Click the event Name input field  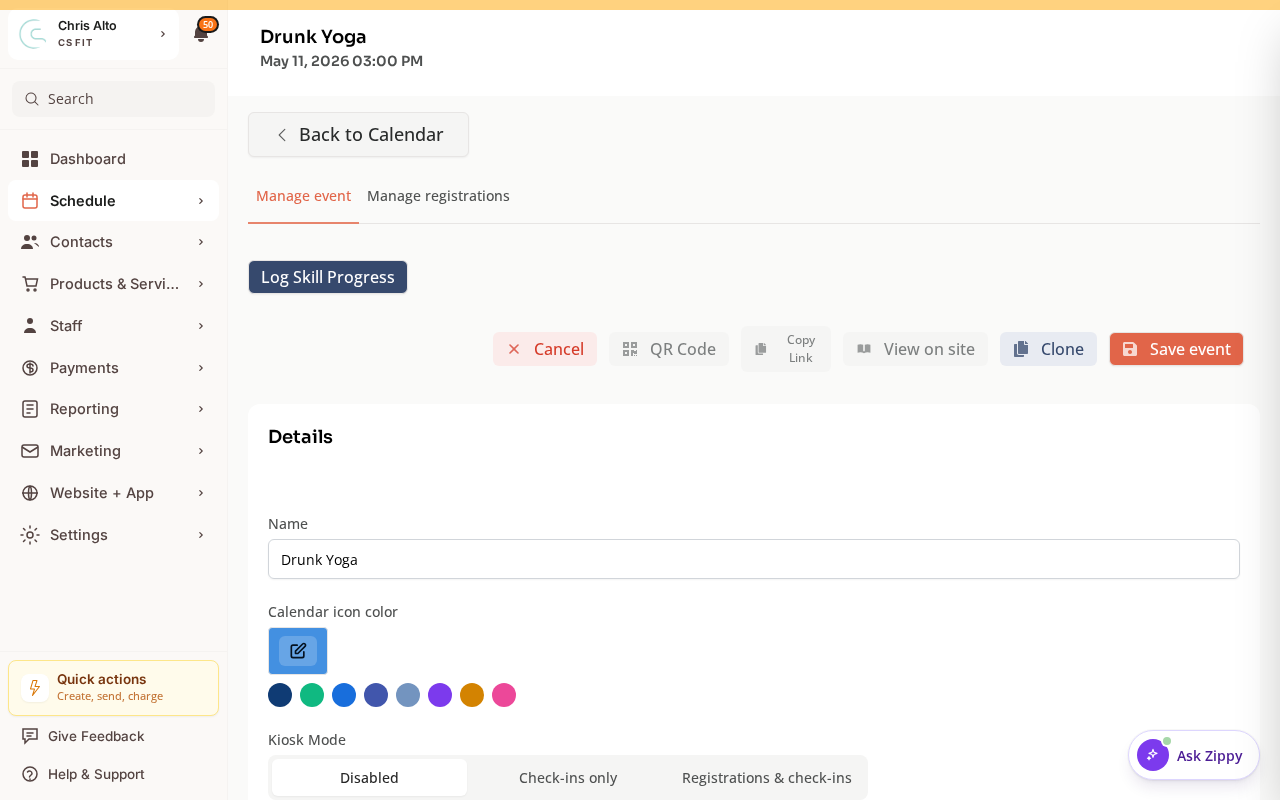pyautogui.click(x=754, y=559)
